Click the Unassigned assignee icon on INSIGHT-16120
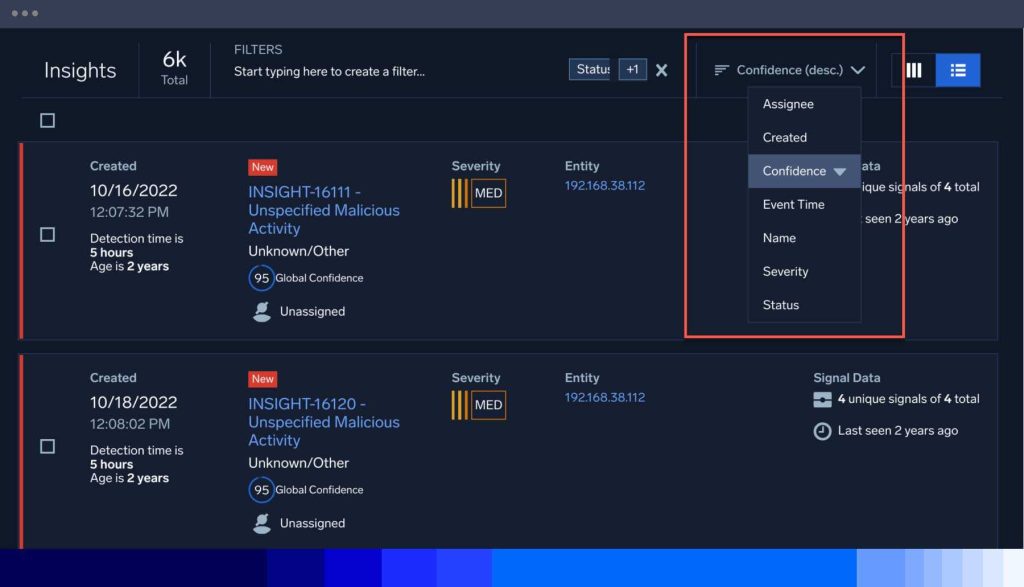 click(x=261, y=523)
